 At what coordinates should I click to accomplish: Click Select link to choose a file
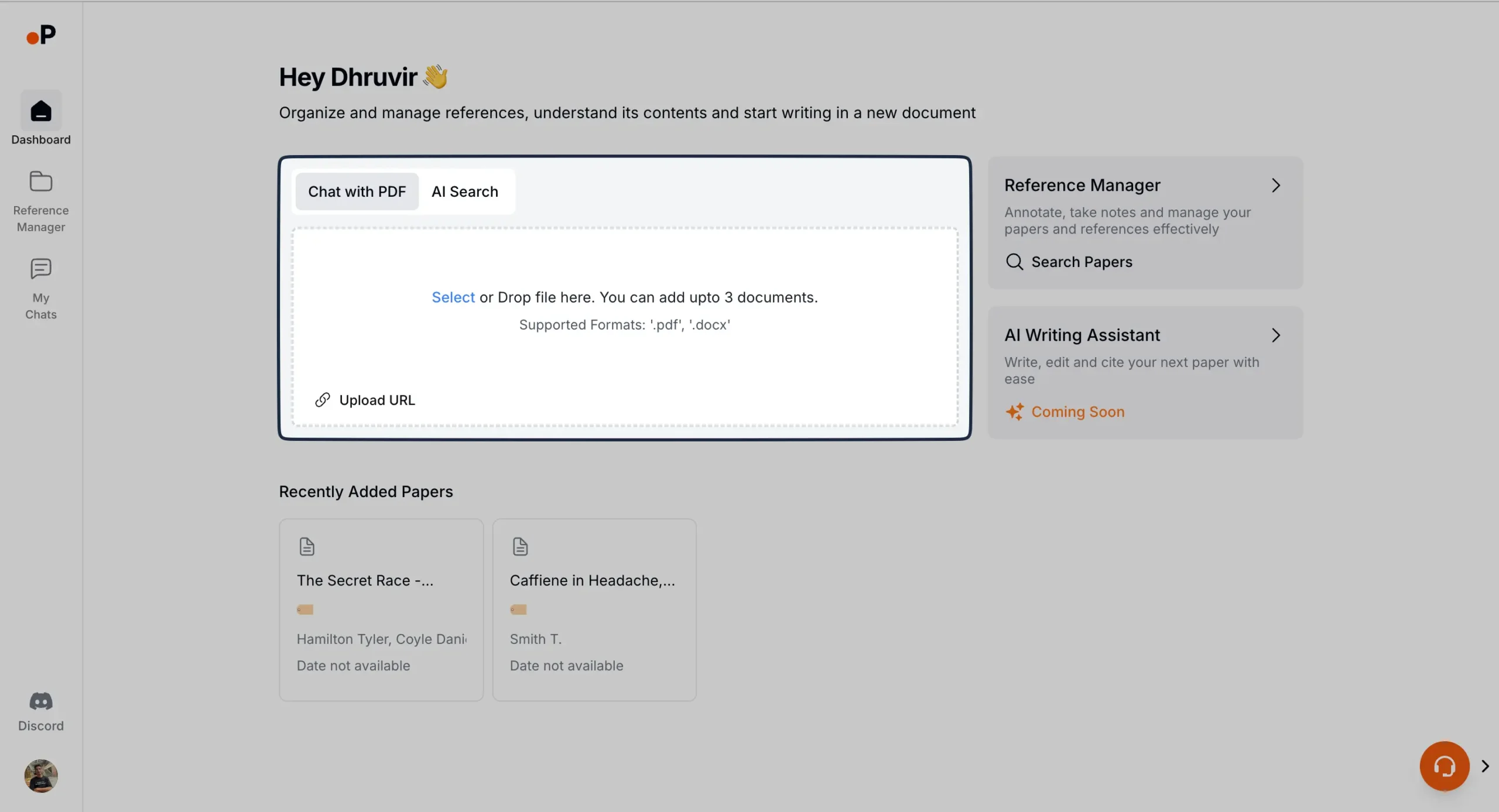click(453, 297)
